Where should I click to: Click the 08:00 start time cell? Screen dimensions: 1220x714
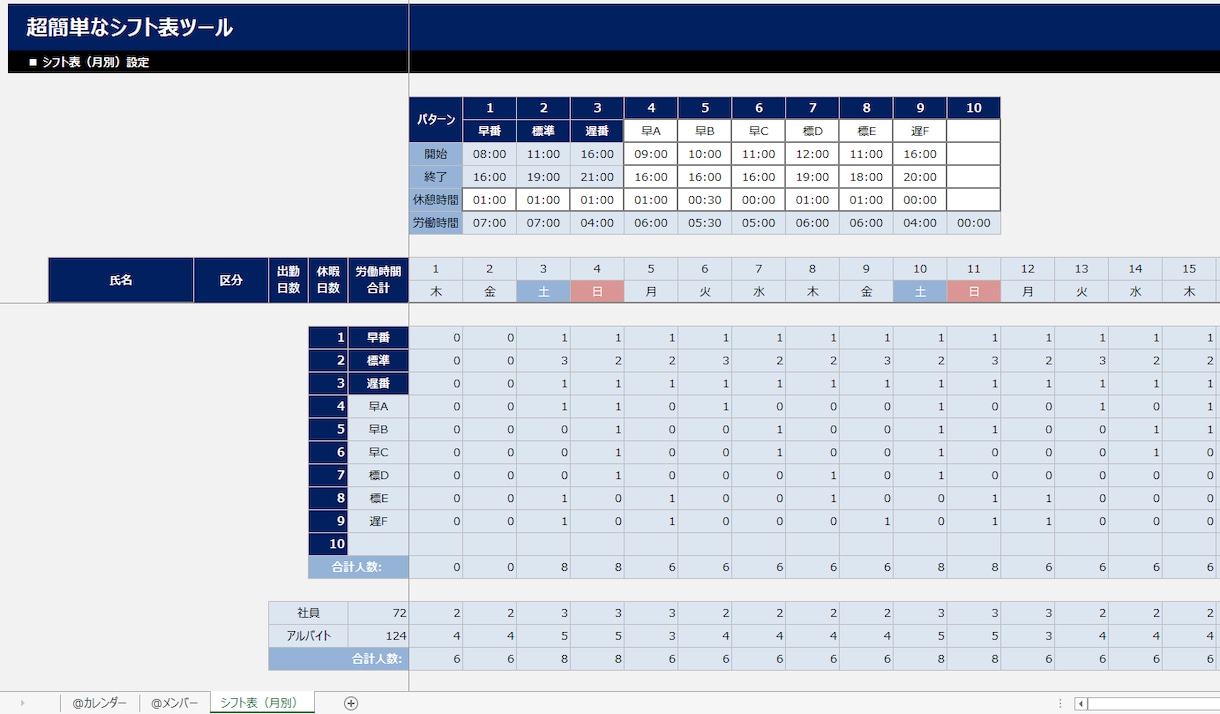click(x=490, y=154)
